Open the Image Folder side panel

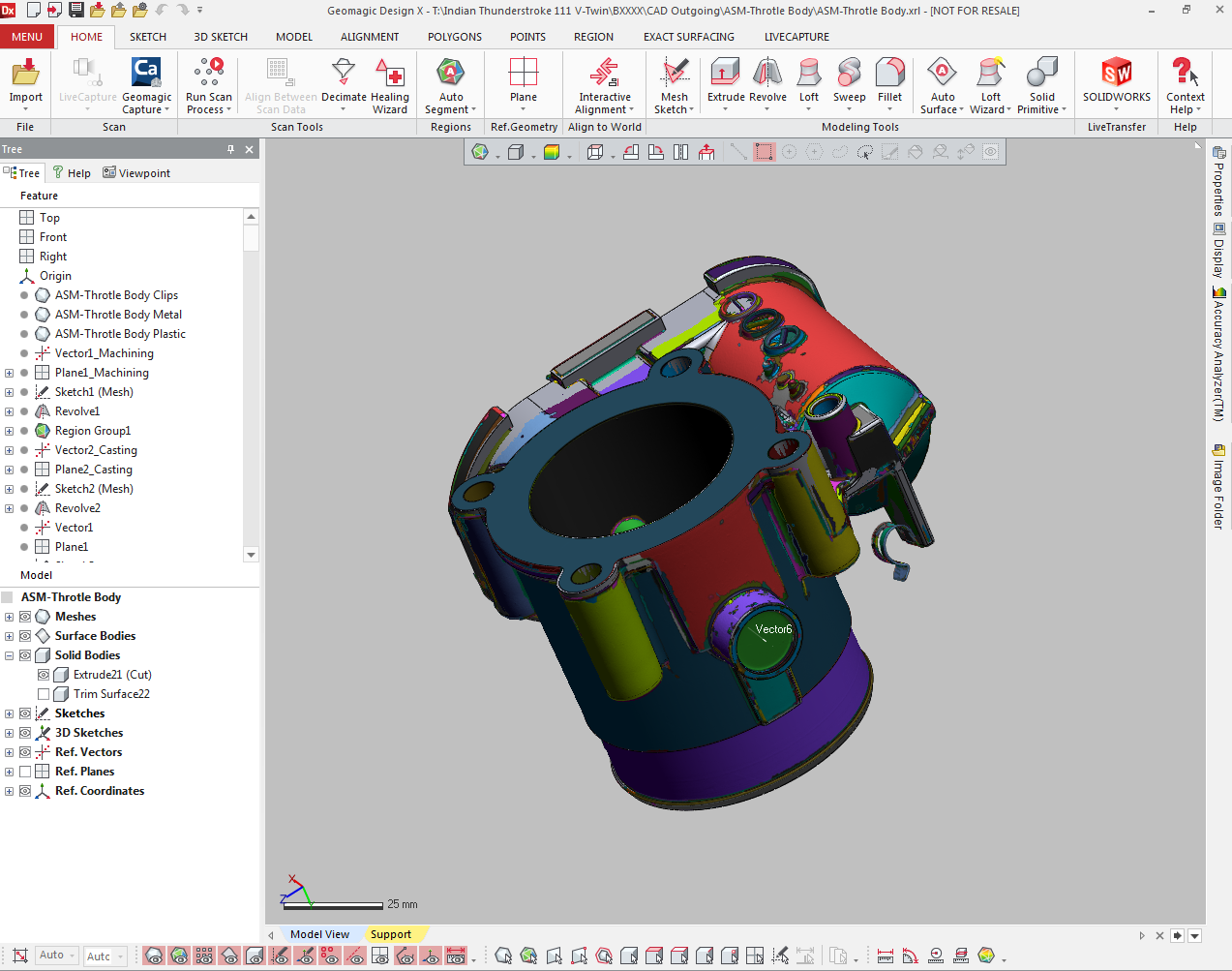1218,487
